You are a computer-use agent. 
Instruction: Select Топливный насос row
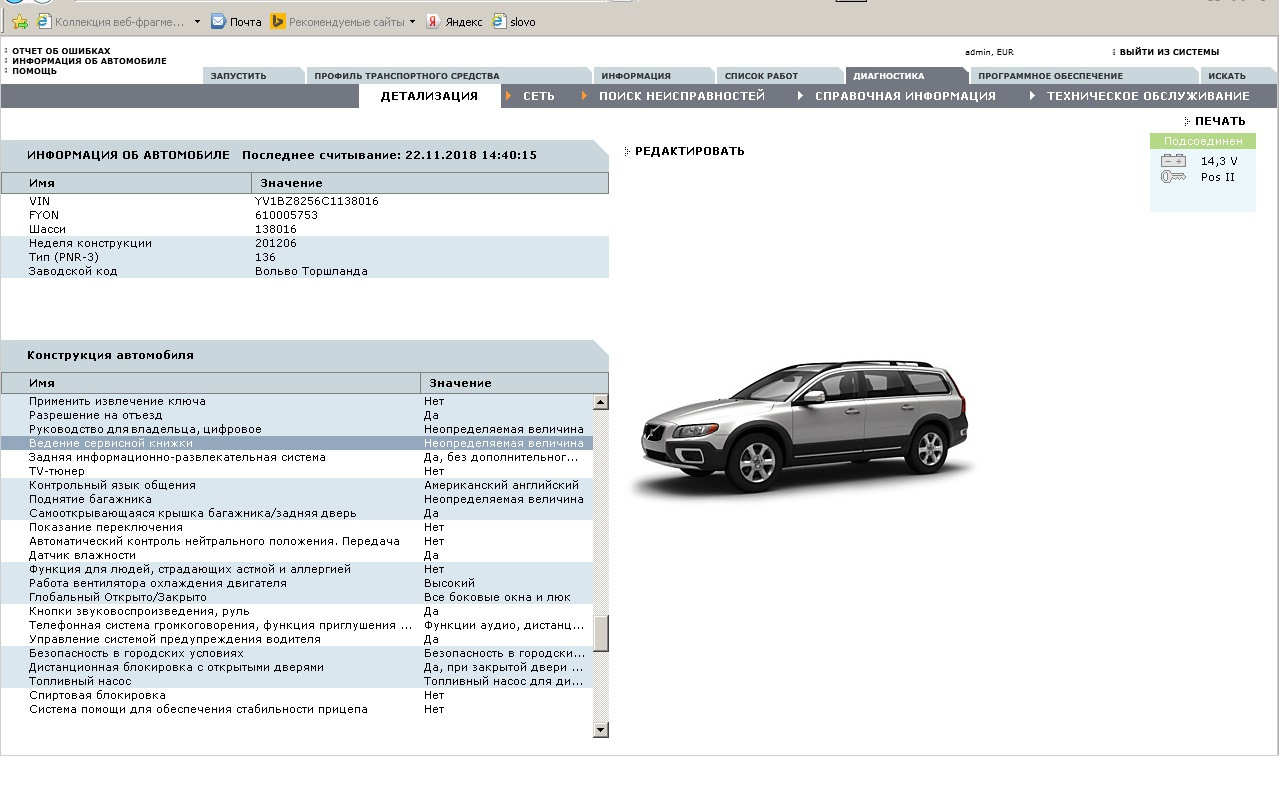click(x=297, y=681)
